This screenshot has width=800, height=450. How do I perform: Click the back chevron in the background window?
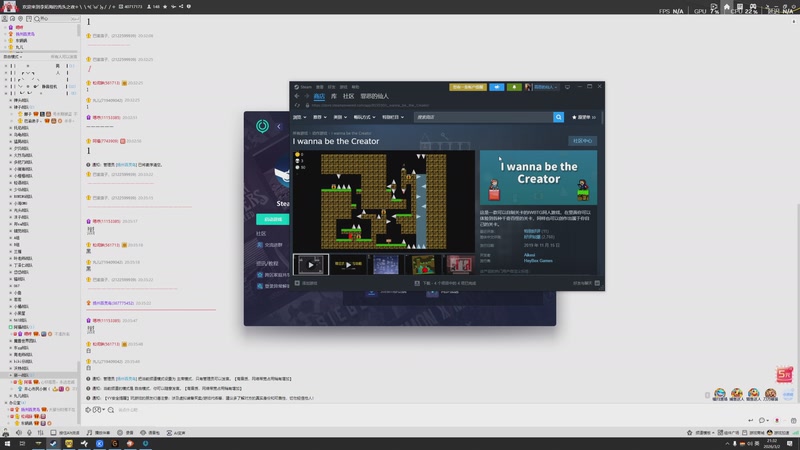[x=279, y=126]
